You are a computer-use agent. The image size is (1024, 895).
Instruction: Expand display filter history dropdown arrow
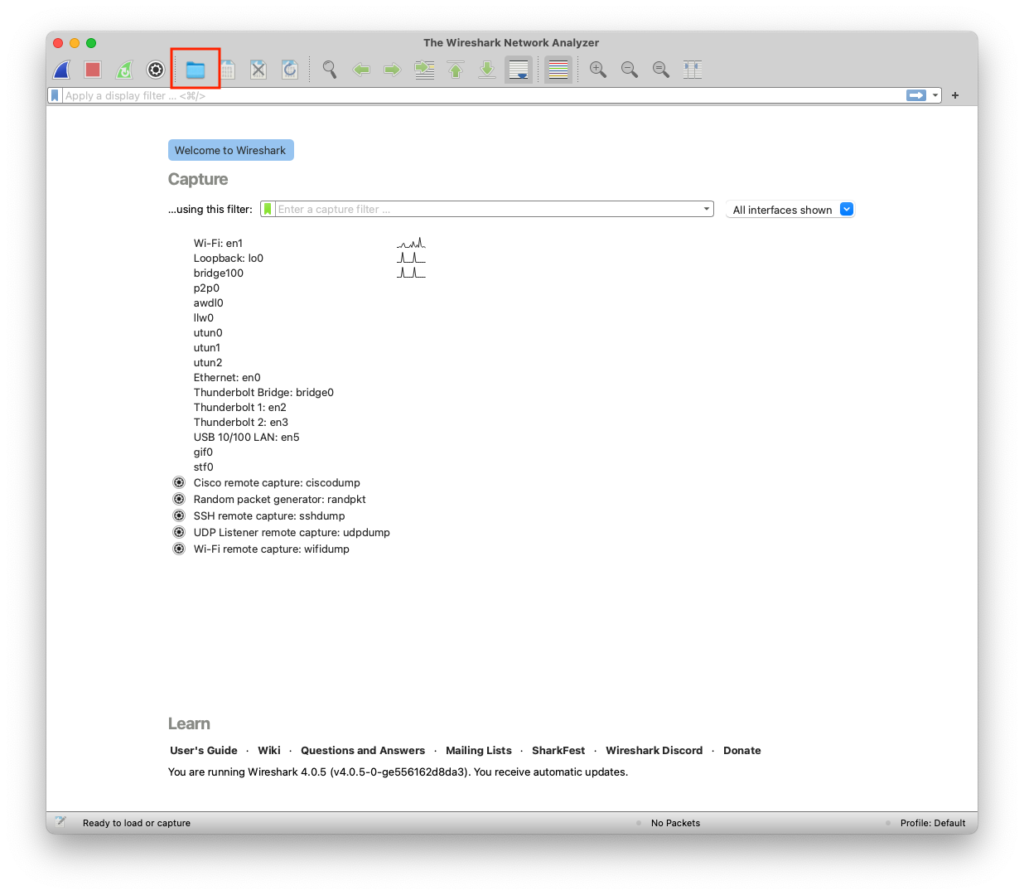click(x=936, y=96)
